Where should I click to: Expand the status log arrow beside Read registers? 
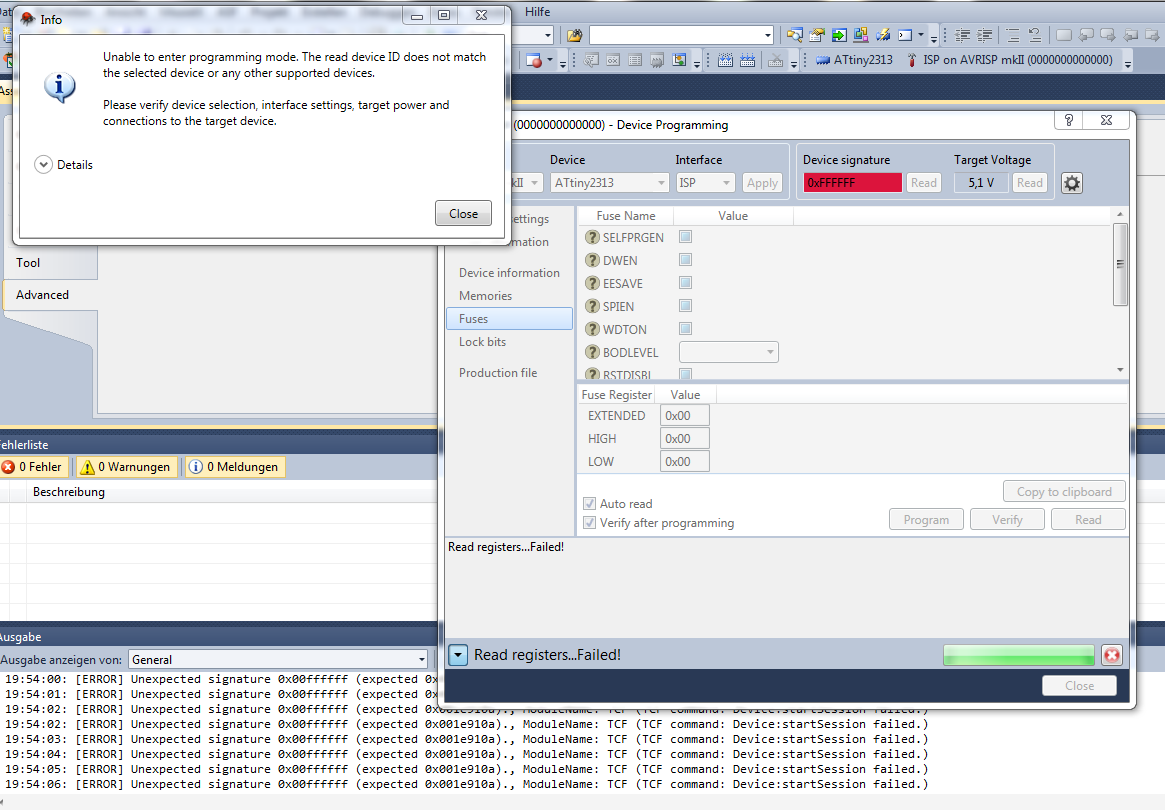[458, 655]
